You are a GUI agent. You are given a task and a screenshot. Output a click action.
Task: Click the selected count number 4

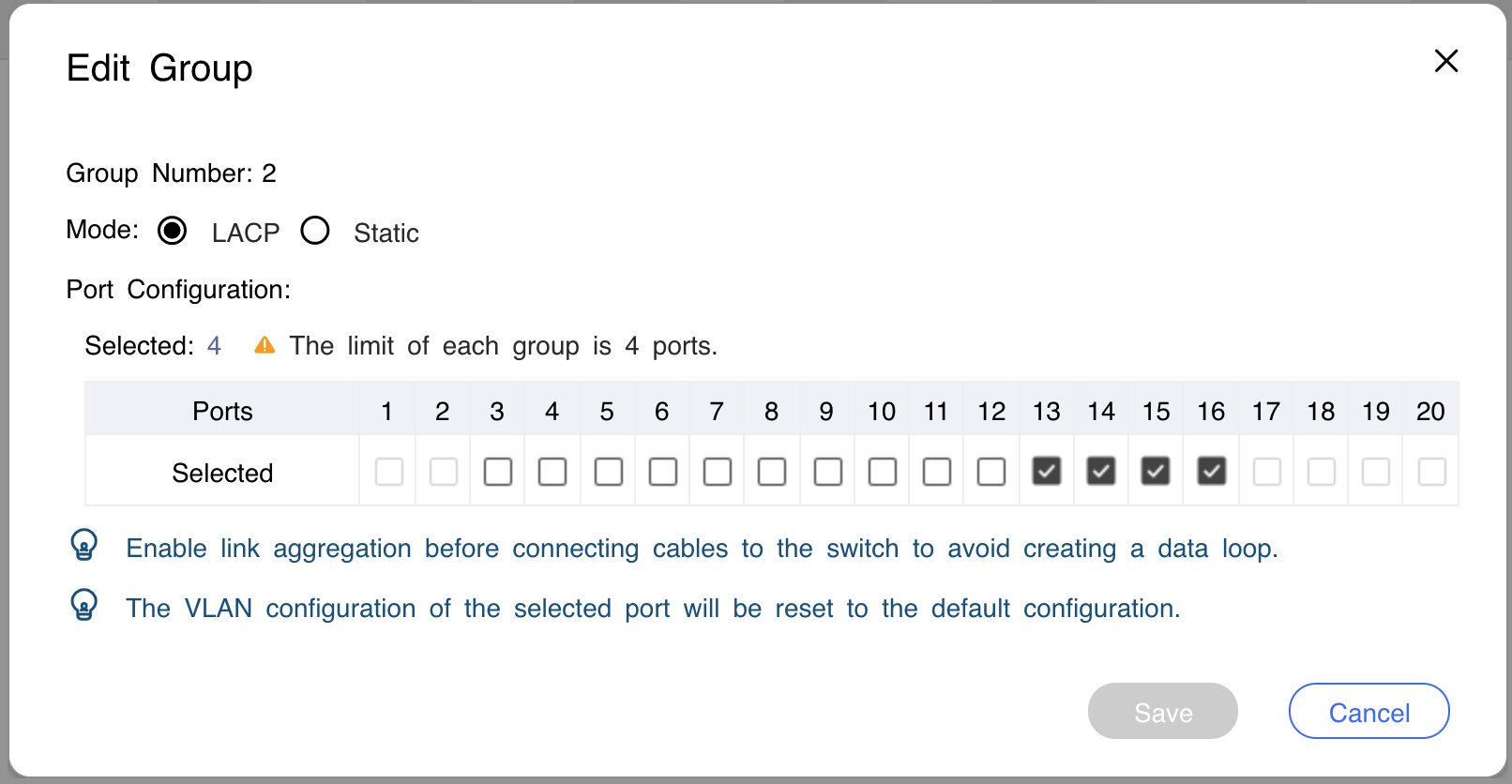(214, 346)
